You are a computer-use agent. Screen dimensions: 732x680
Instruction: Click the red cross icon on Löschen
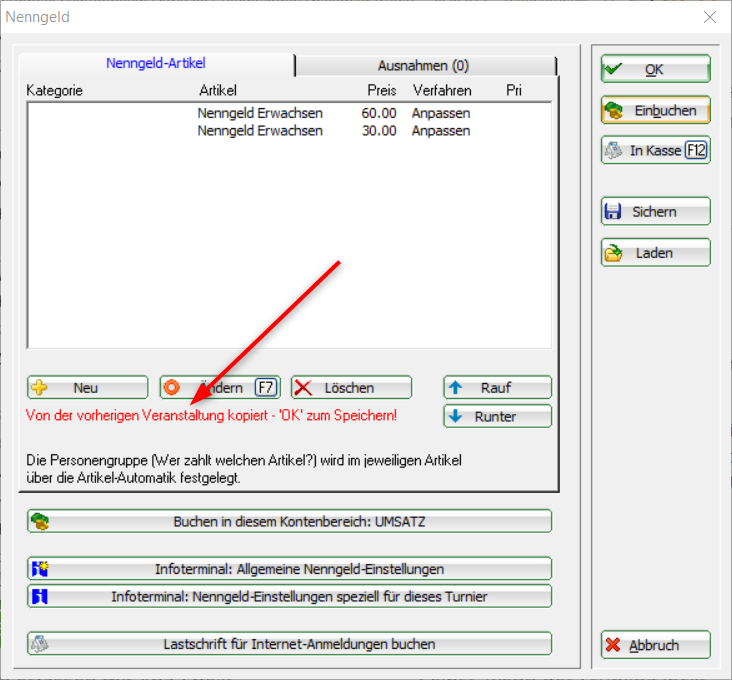[x=303, y=387]
